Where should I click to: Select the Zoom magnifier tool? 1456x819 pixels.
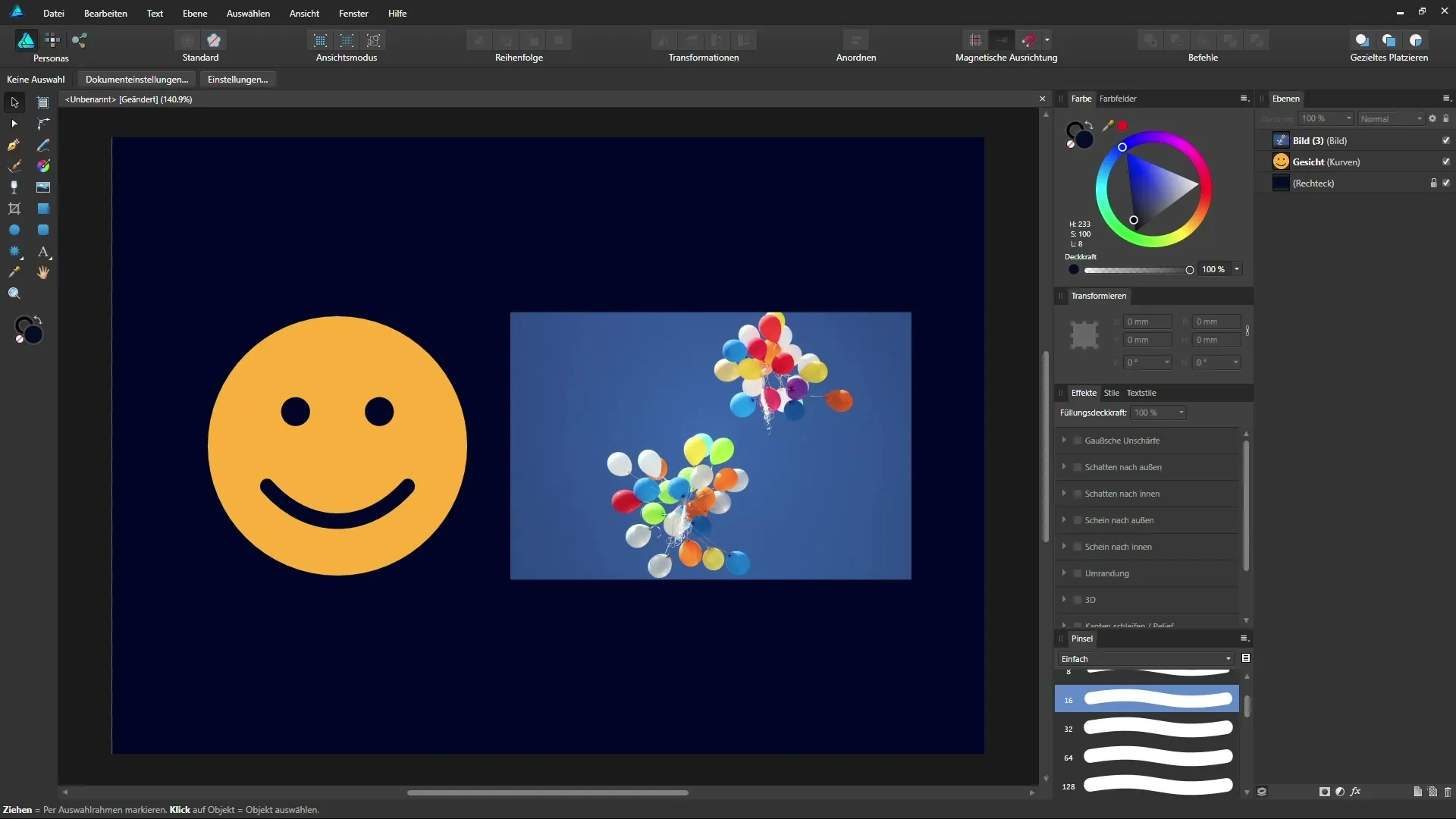click(14, 293)
